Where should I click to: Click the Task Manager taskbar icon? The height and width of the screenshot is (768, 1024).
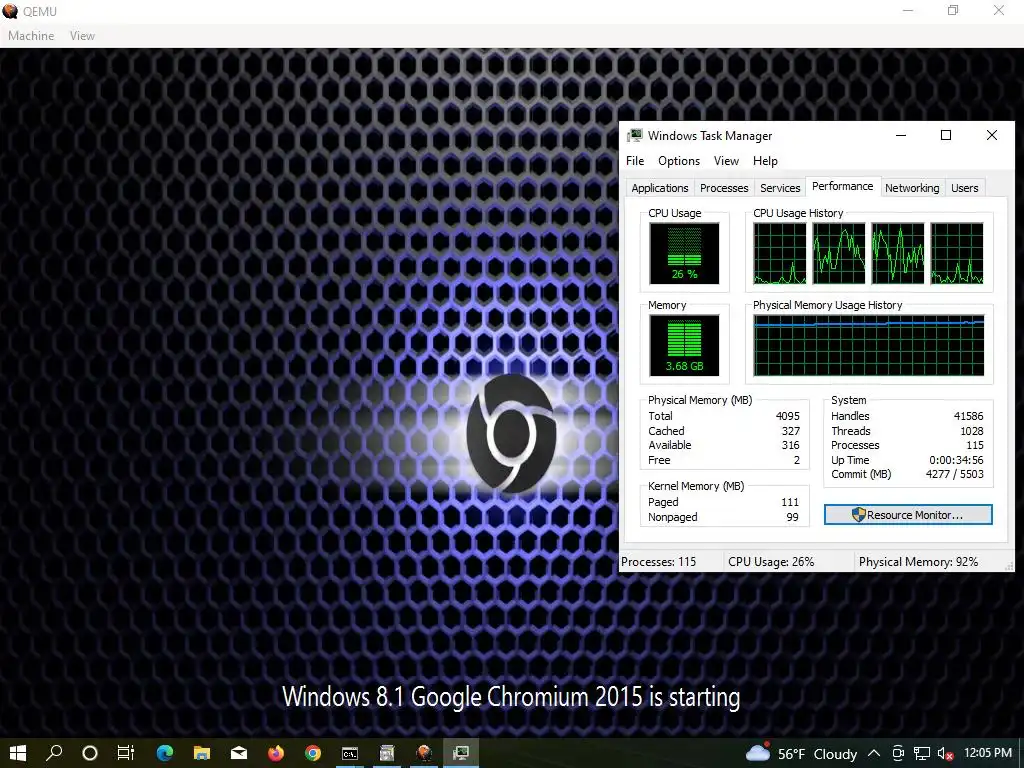461,753
